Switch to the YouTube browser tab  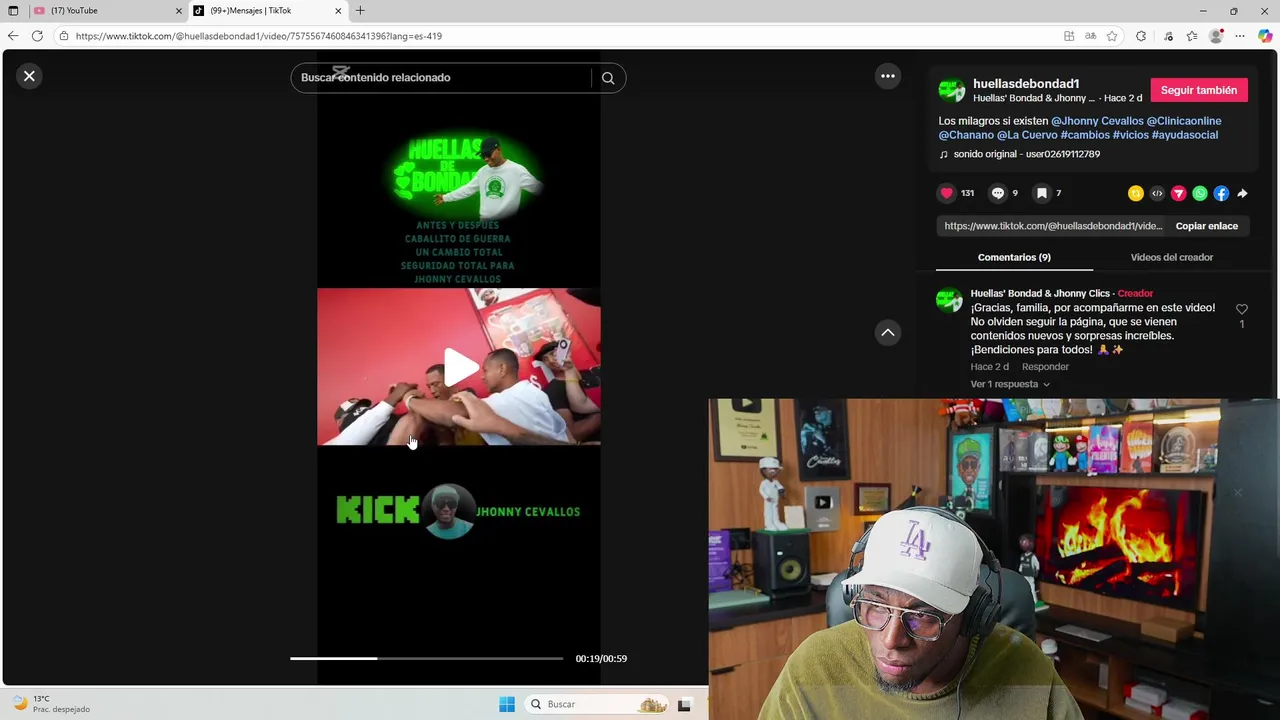(x=105, y=11)
